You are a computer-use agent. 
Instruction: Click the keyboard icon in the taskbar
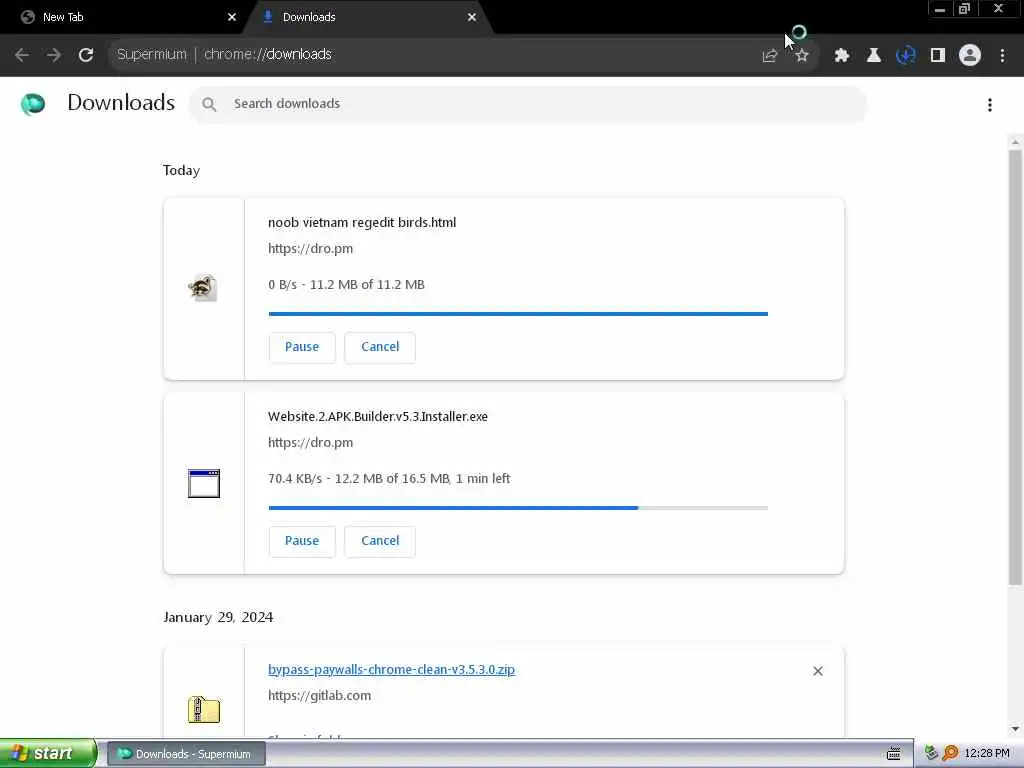pos(893,754)
